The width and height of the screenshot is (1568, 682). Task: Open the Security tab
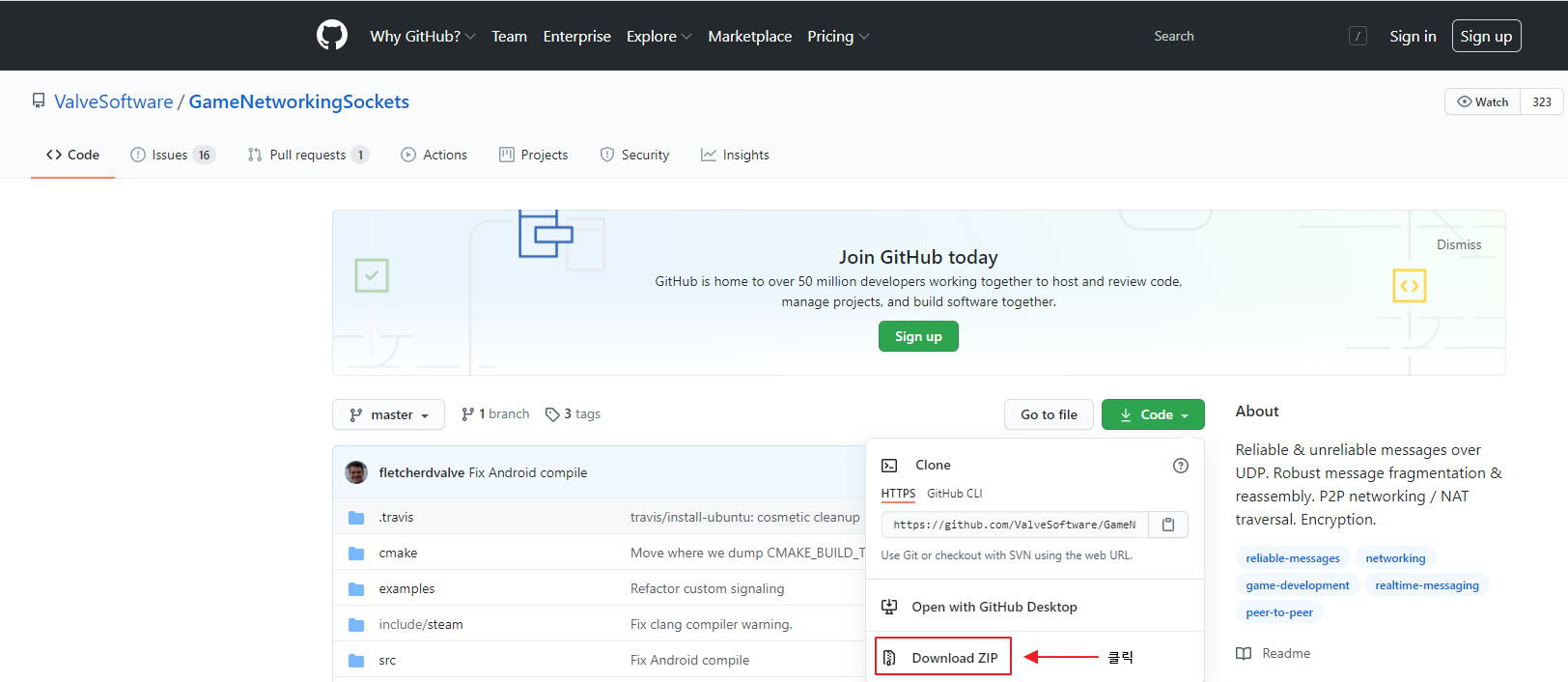coord(634,155)
